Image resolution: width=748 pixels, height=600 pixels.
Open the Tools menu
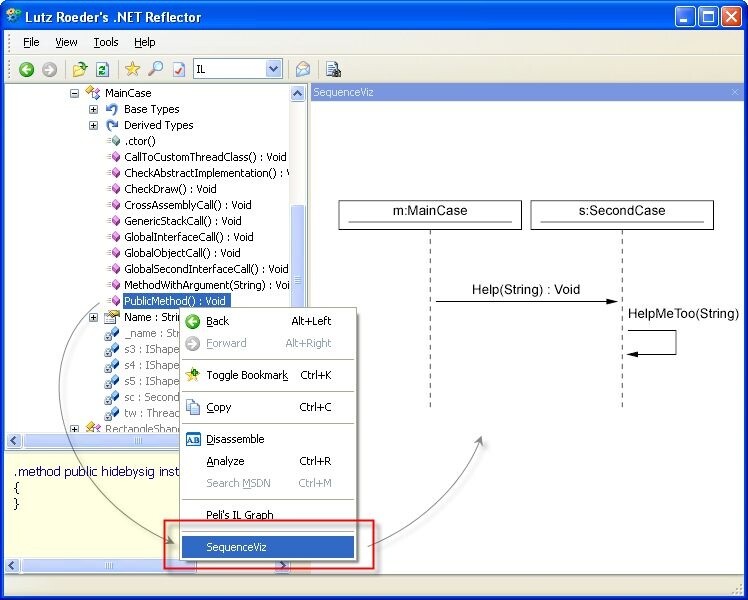coord(106,42)
